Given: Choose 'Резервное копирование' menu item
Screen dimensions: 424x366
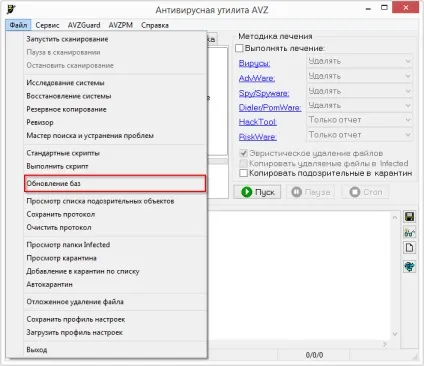Looking at the screenshot, I should 115,109.
